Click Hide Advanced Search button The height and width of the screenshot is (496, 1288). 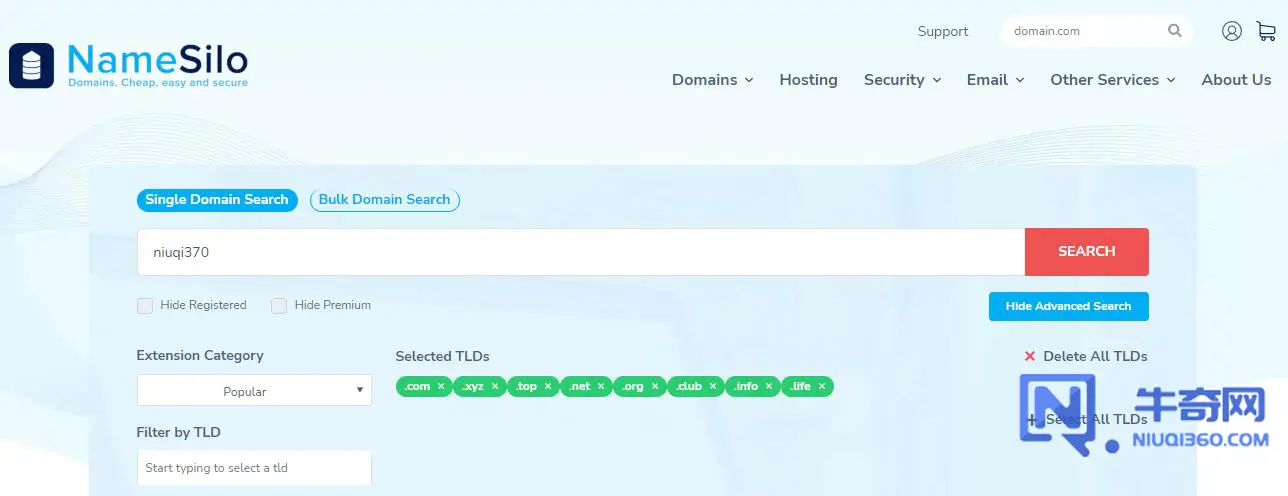tap(1068, 306)
